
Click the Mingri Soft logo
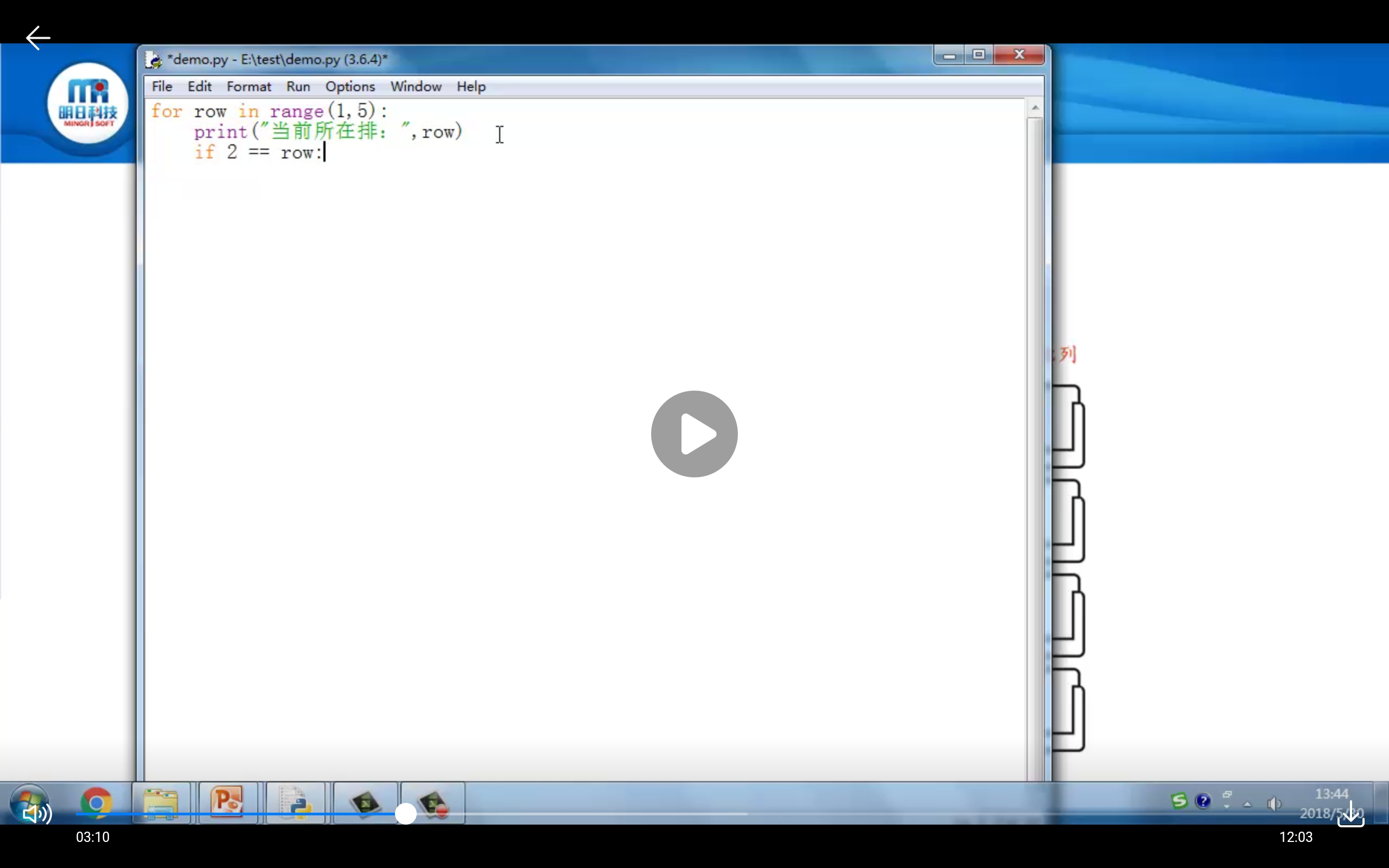[88, 104]
